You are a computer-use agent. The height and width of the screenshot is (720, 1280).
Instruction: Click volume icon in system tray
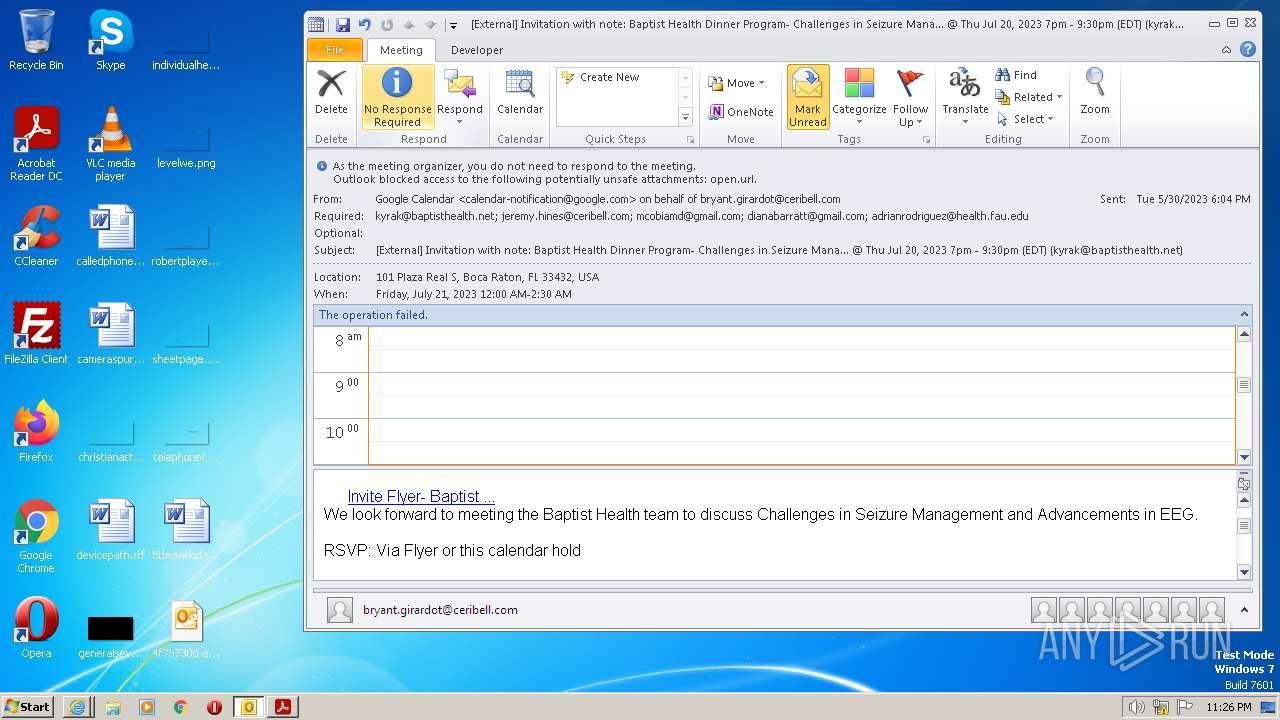pos(1136,707)
